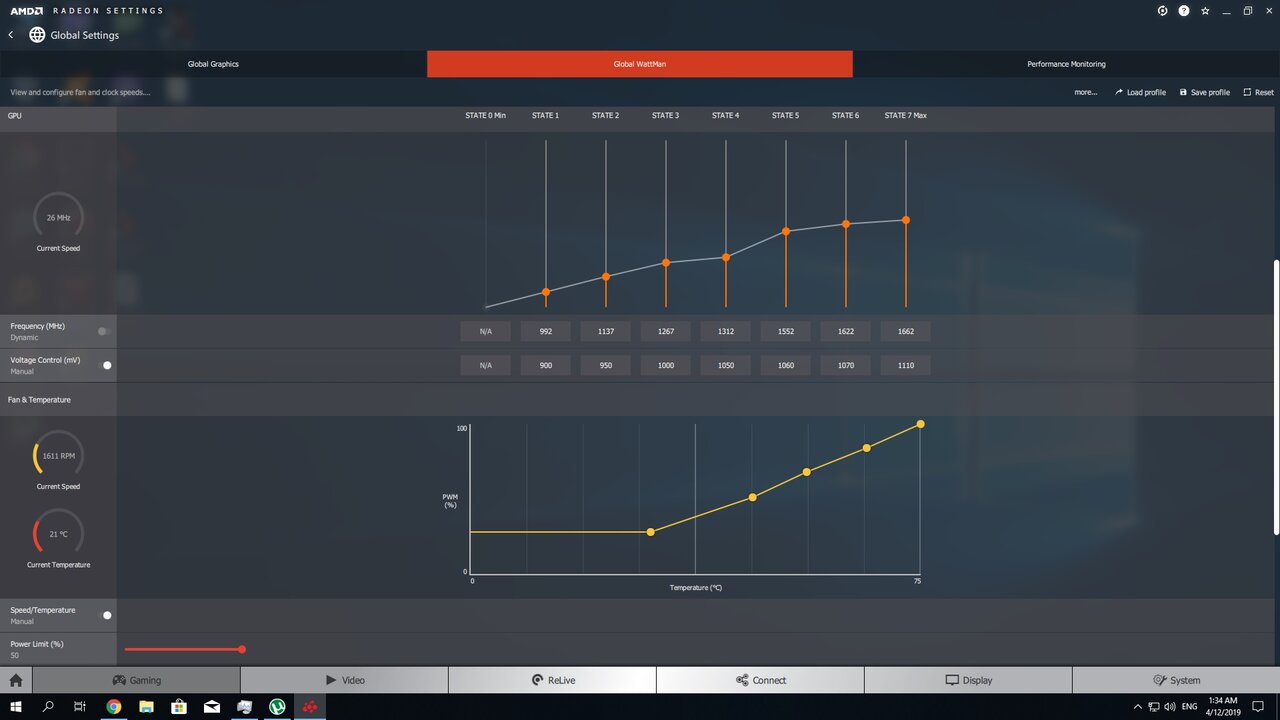Click the favorites star icon
1280x720 pixels.
(1205, 11)
